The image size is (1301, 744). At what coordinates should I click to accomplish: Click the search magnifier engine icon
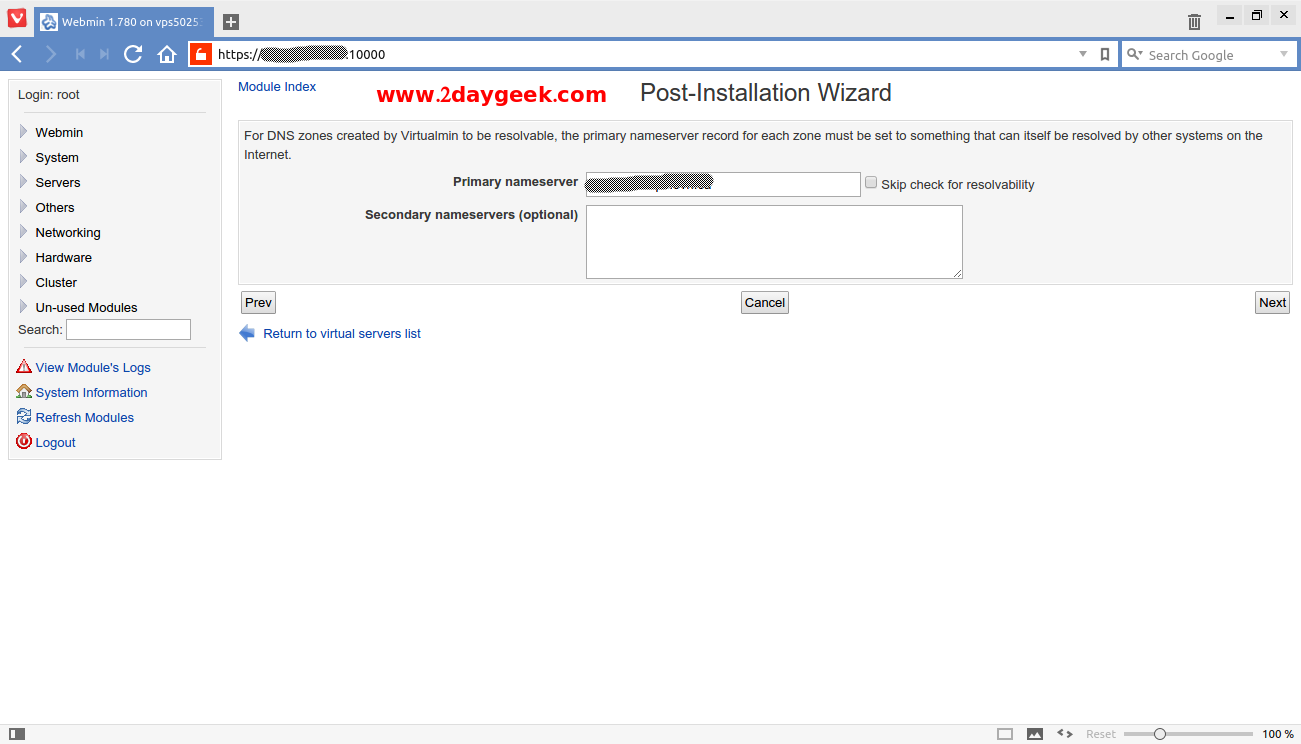tap(1134, 54)
